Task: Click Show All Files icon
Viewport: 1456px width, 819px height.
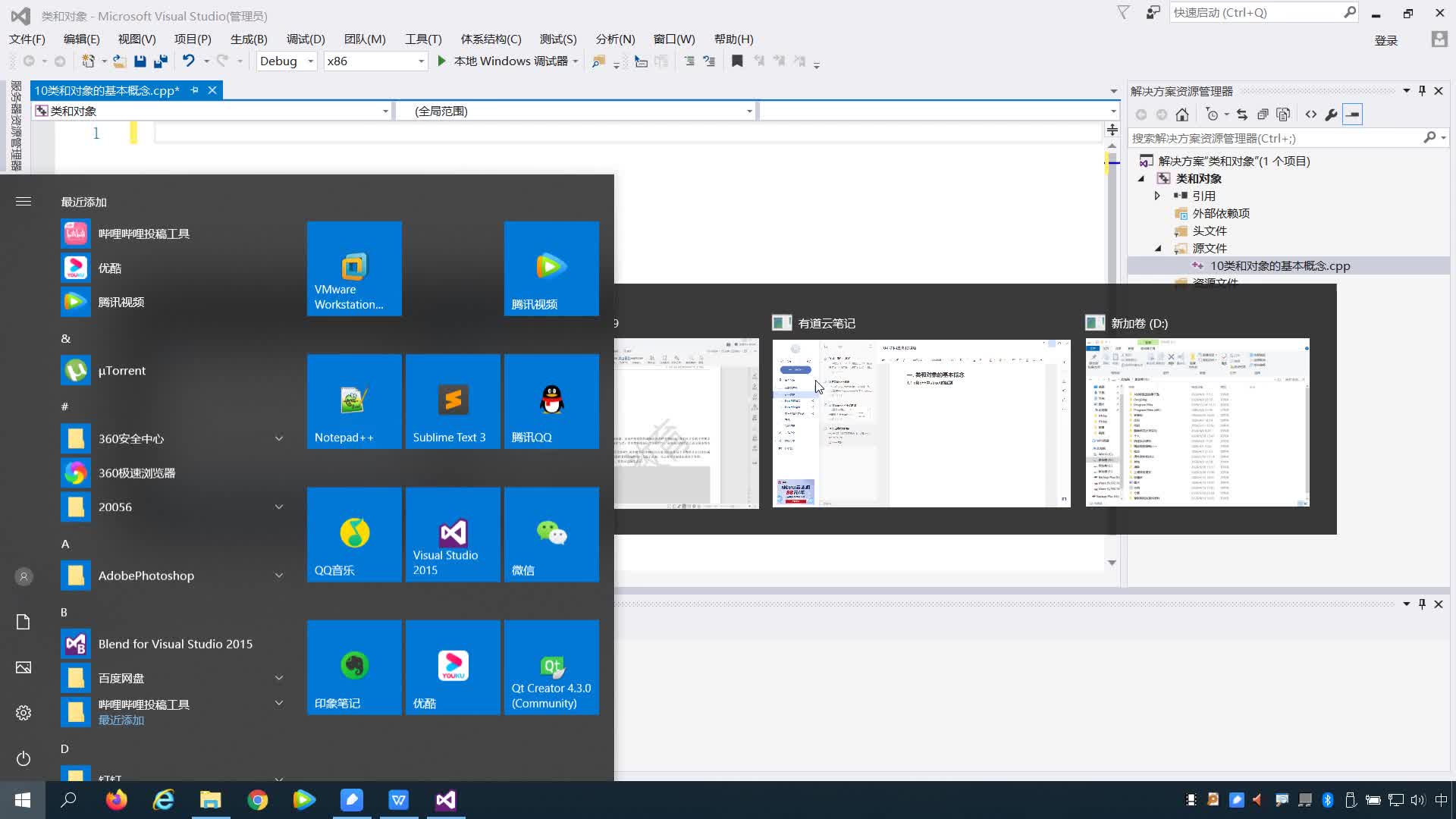Action: click(x=1283, y=115)
